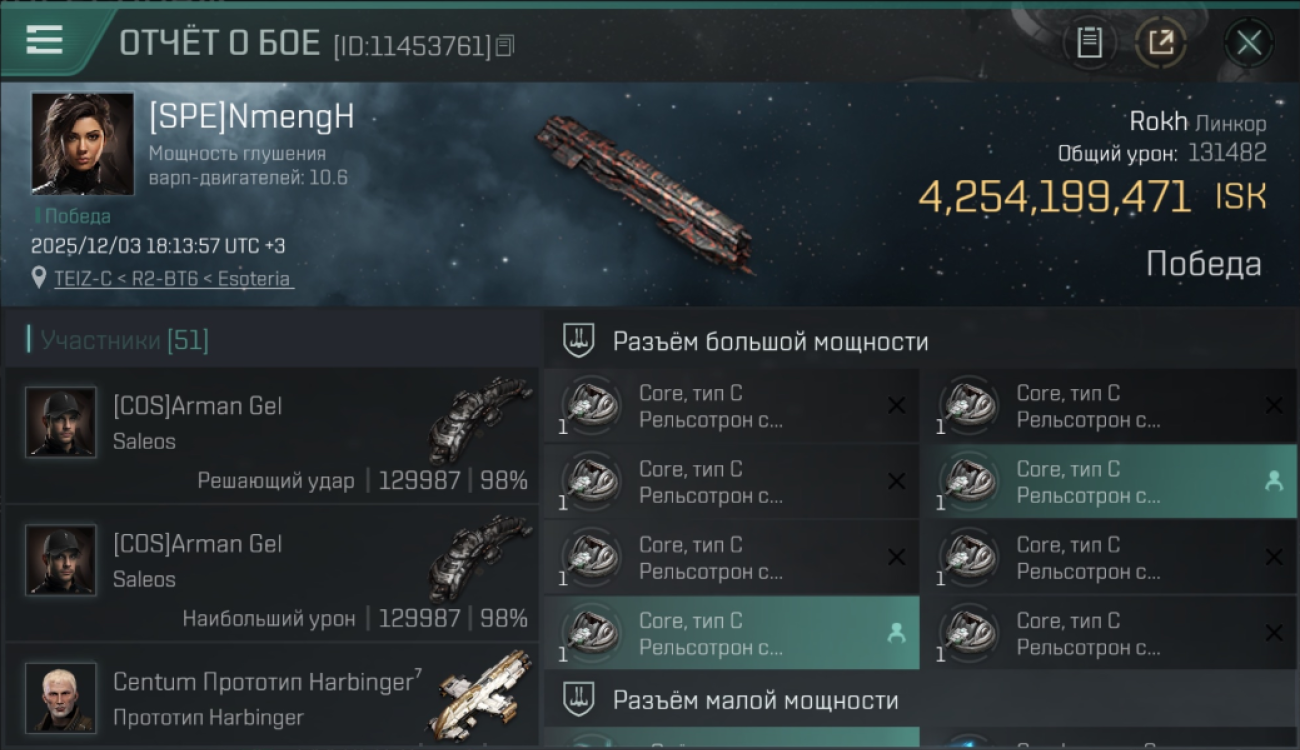This screenshot has width=1300, height=750.
Task: Copy the battle report ID icon
Action: [x=505, y=45]
